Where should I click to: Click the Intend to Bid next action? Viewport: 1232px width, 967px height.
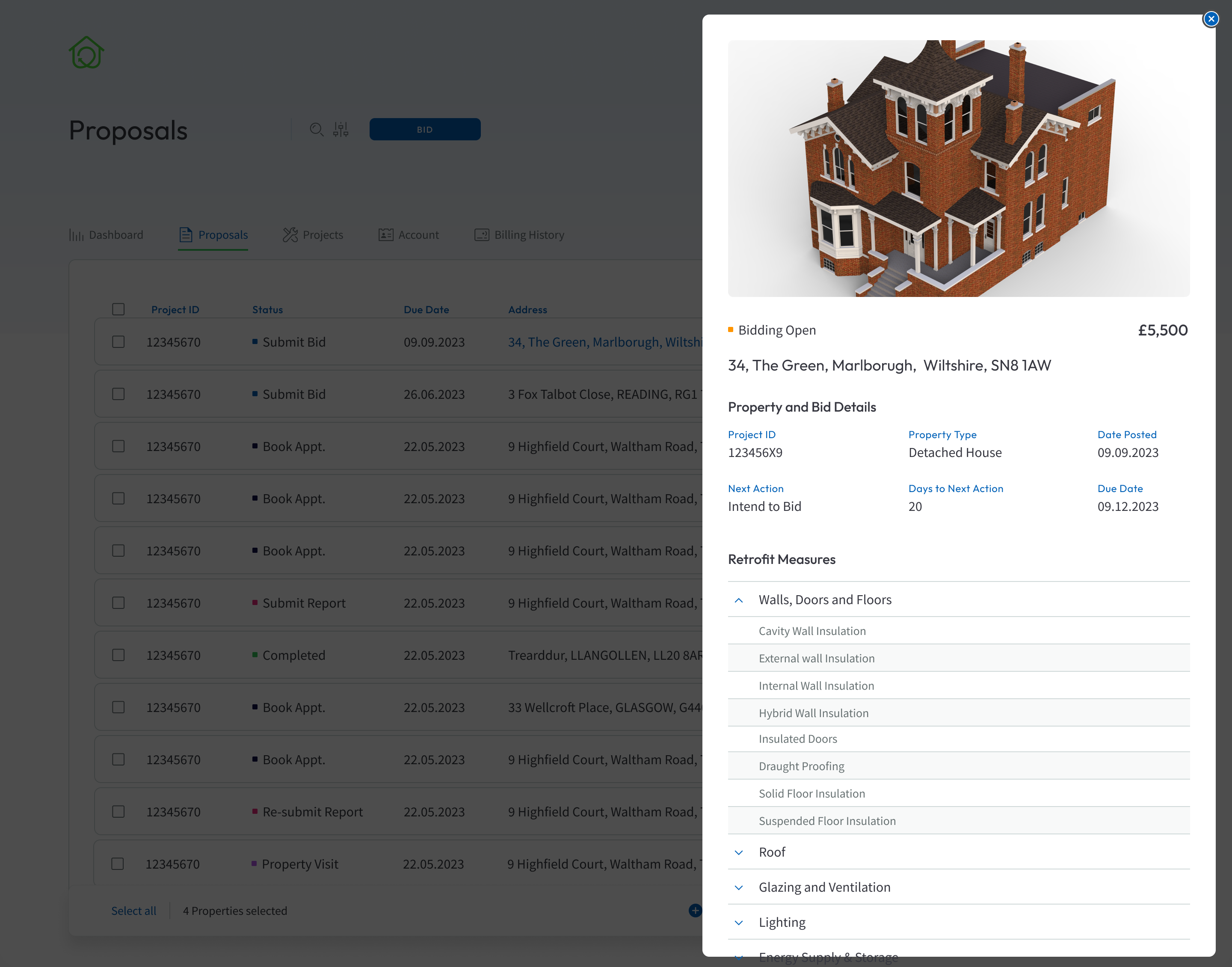[x=764, y=506]
